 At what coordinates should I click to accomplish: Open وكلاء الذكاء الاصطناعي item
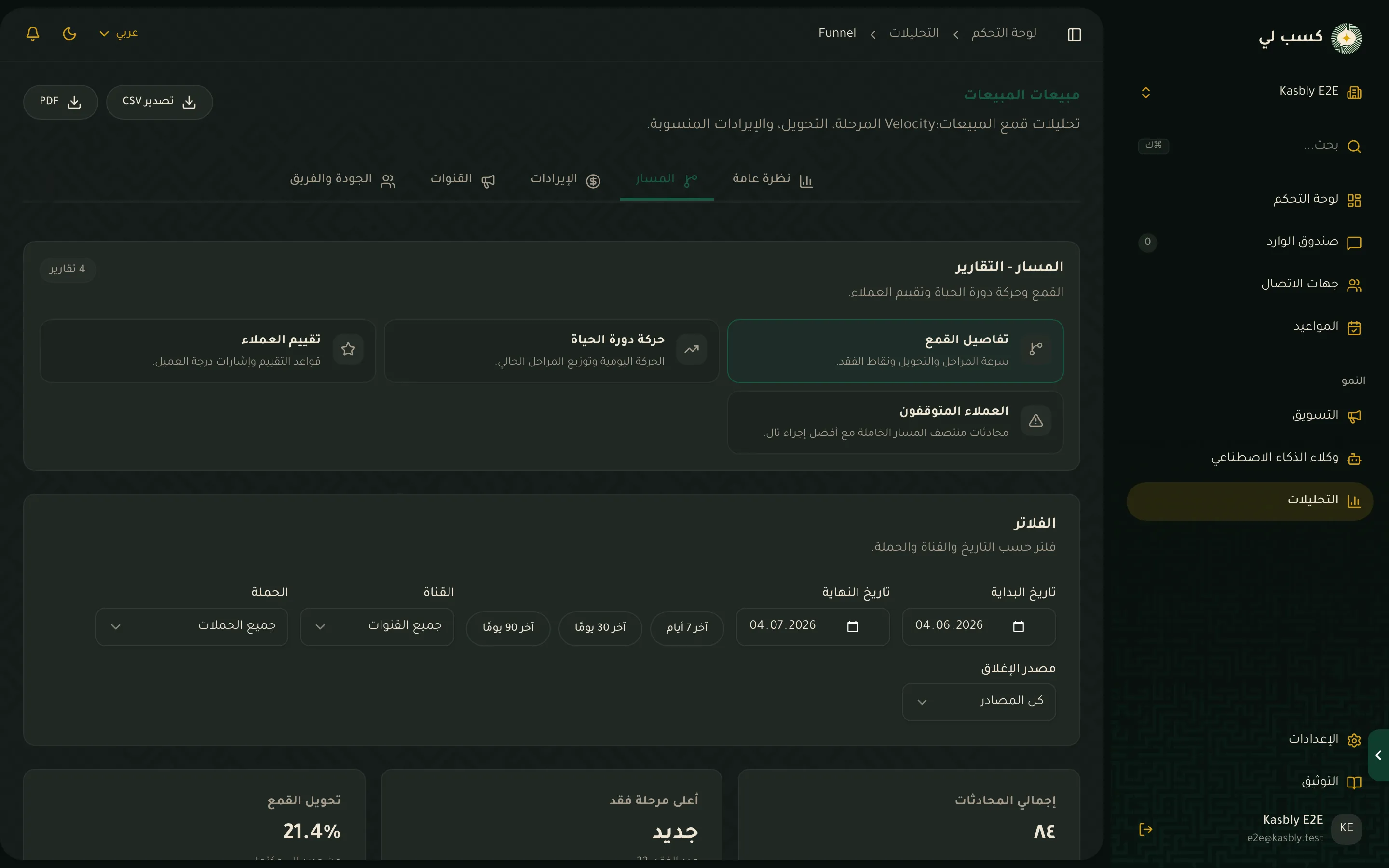click(1250, 458)
